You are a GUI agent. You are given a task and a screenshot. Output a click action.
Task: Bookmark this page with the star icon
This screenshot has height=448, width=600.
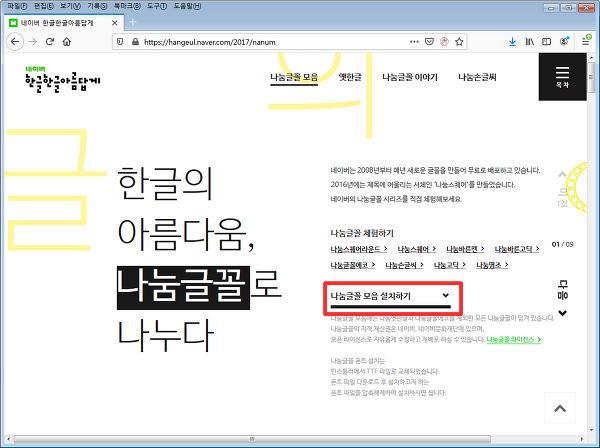pos(459,42)
